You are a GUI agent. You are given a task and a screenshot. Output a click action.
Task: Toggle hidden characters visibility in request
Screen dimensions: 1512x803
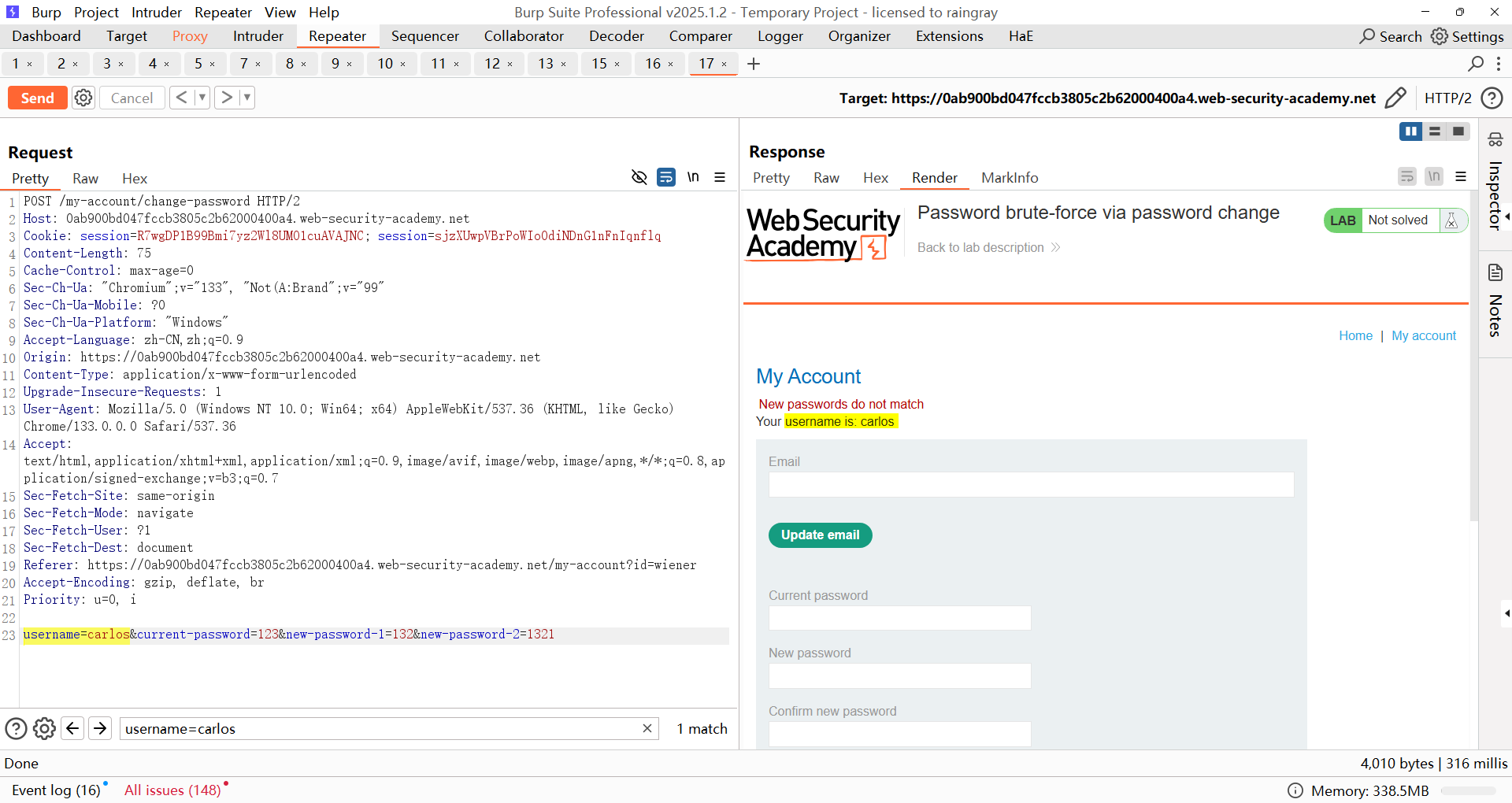click(639, 178)
